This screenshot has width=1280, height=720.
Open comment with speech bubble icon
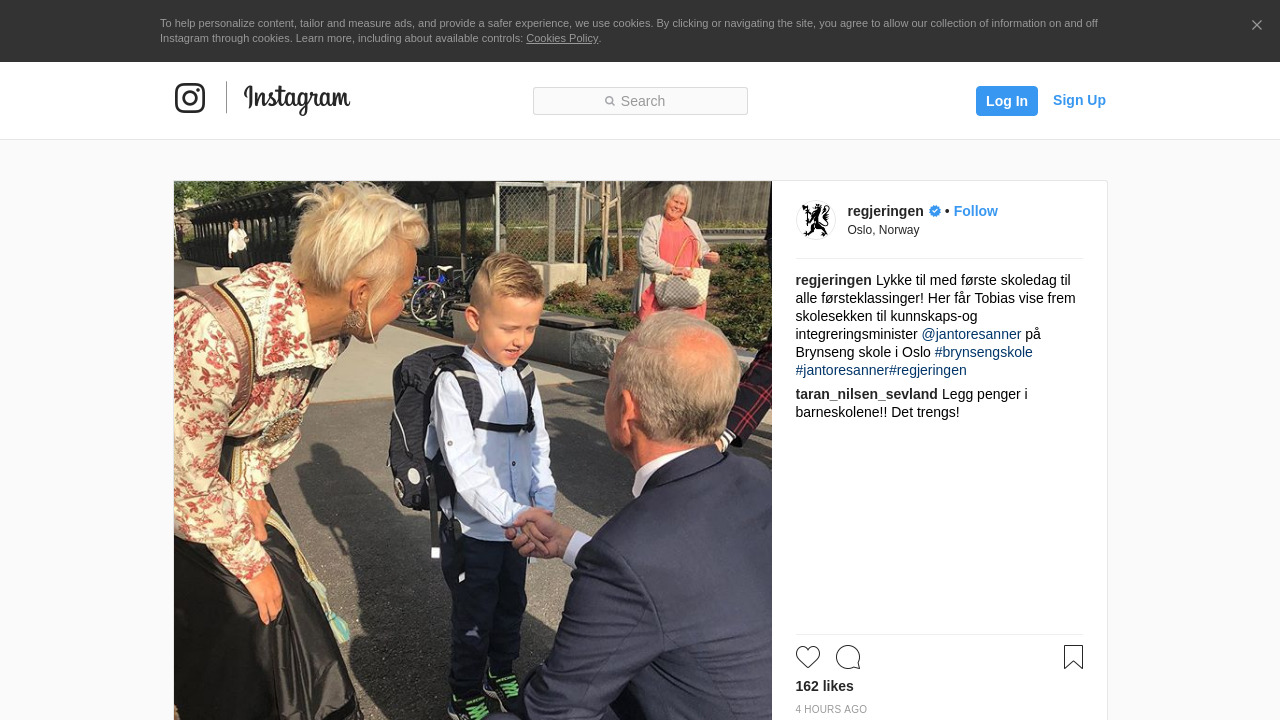tap(848, 657)
